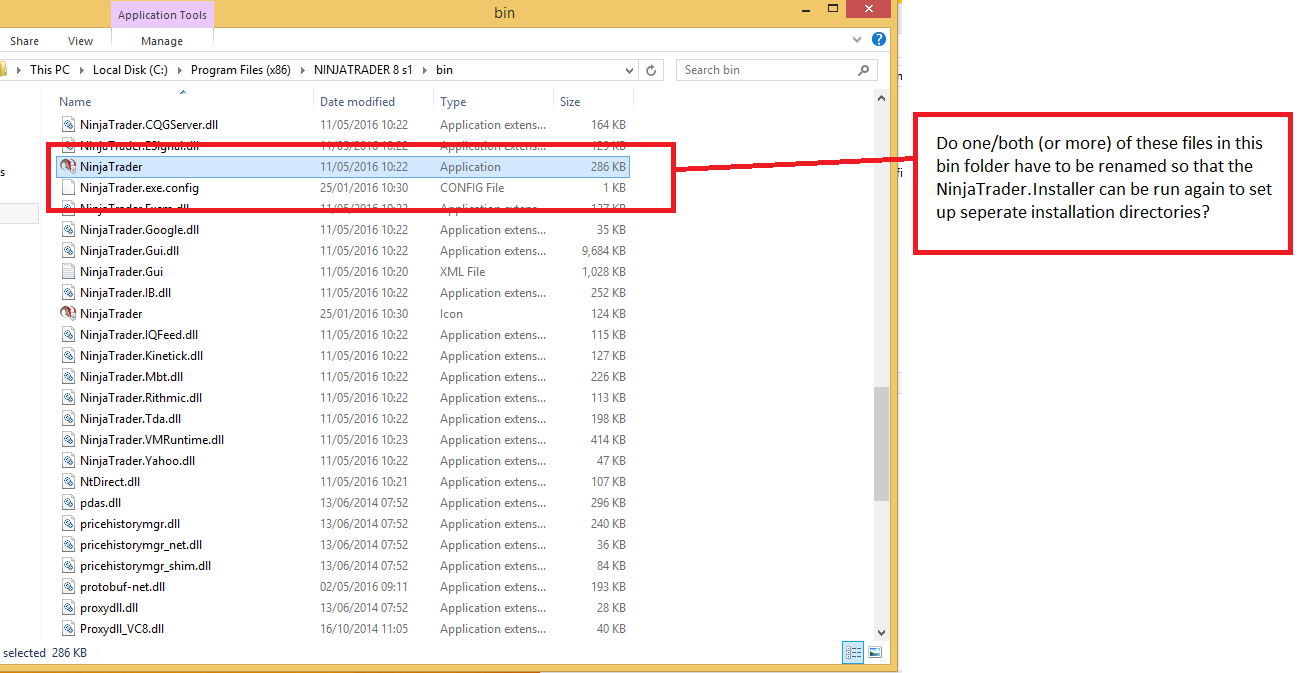The image size is (1307, 673).
Task: Select the NinjaTrader icon file (124 KB)
Action: tap(68, 314)
